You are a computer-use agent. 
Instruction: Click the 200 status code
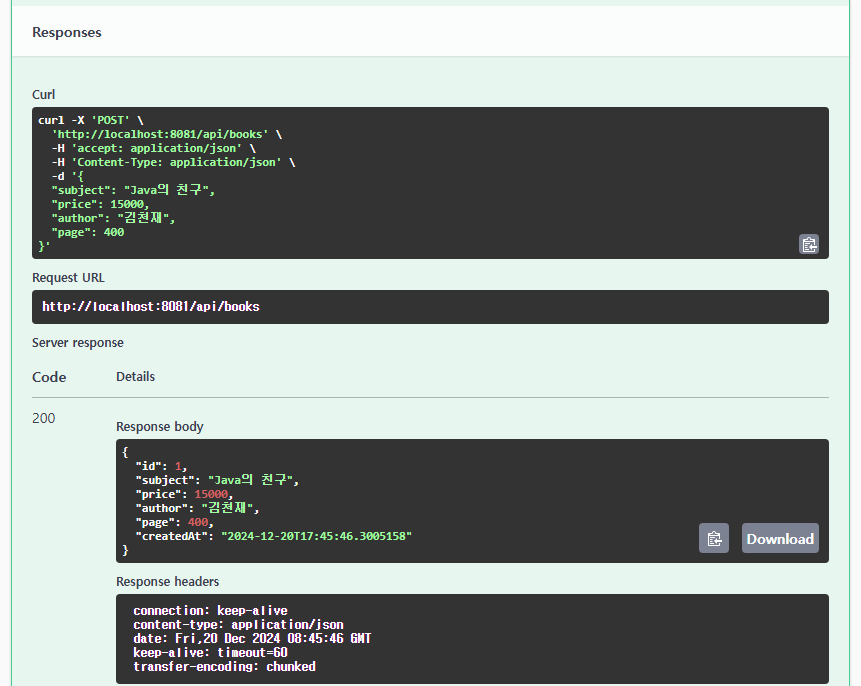pyautogui.click(x=43, y=419)
